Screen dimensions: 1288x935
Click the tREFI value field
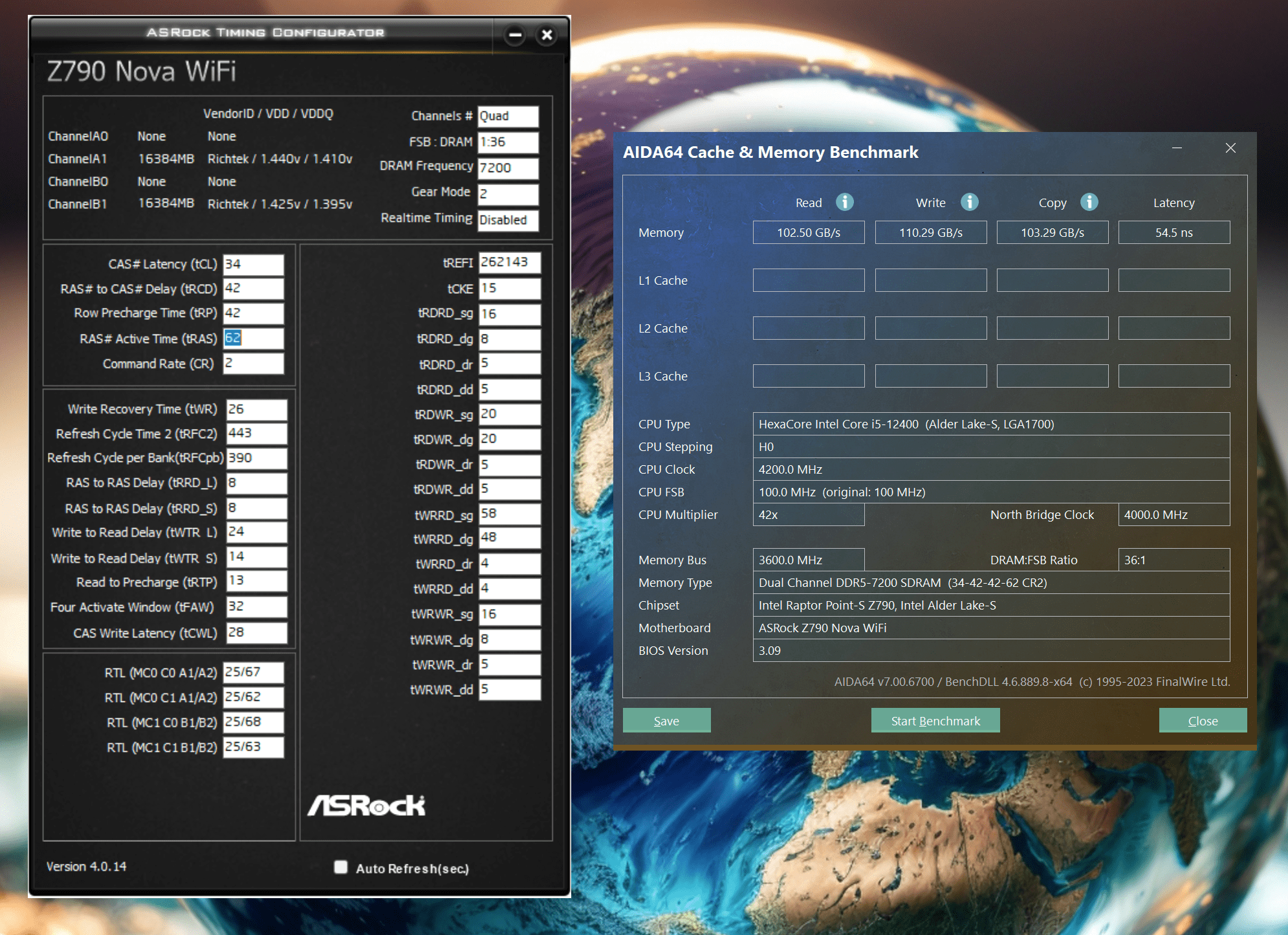[x=509, y=262]
